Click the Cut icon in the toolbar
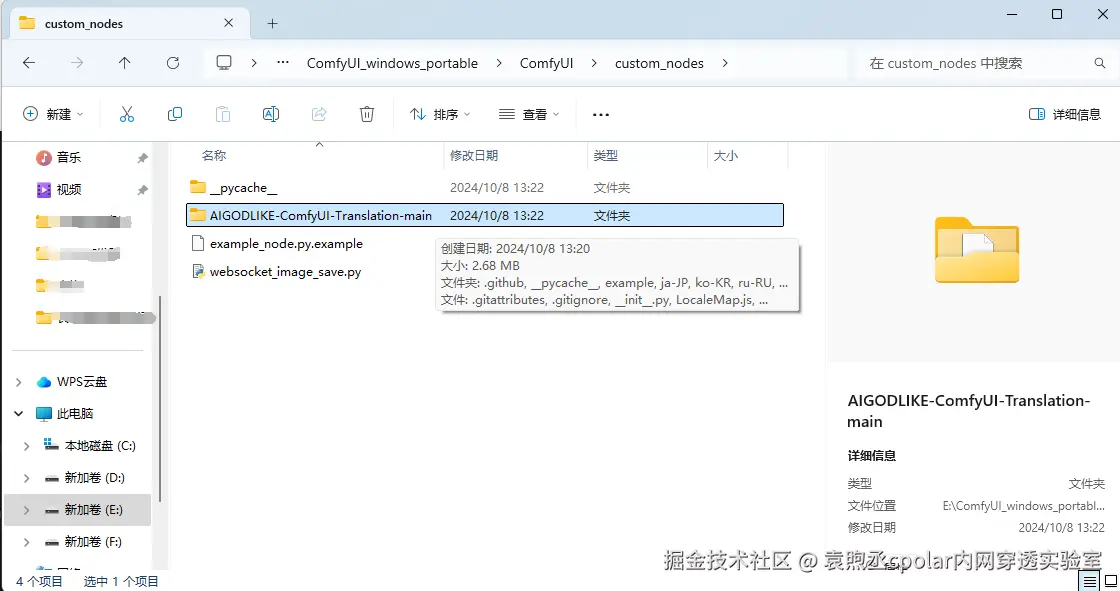1120x591 pixels. [x=127, y=113]
